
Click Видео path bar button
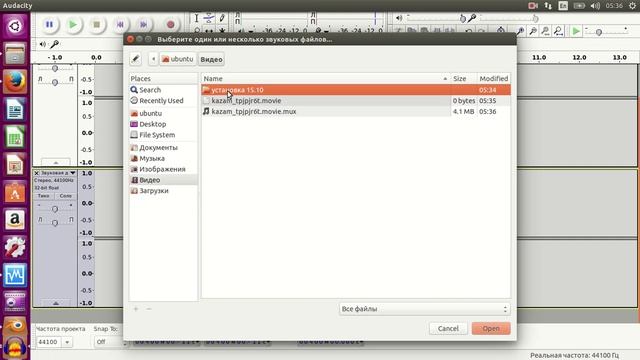(x=211, y=59)
